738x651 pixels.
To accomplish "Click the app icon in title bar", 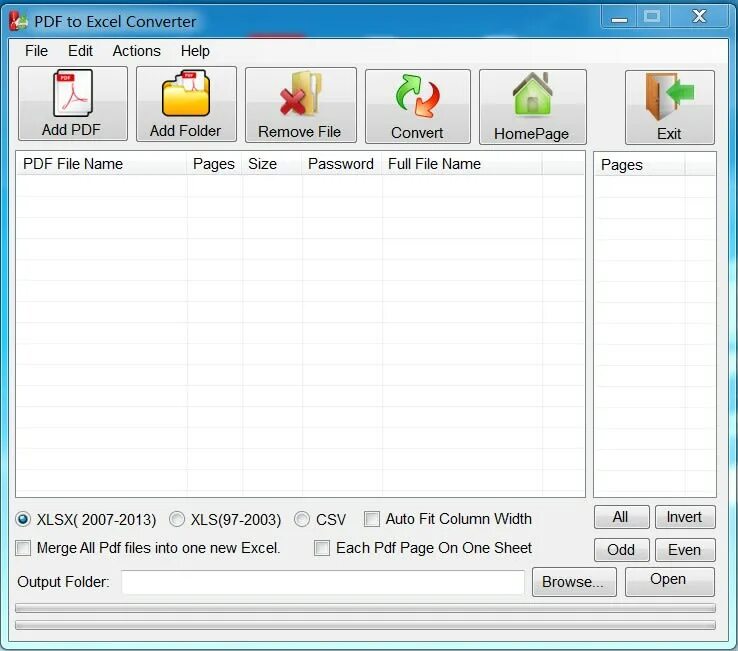I will tap(19, 21).
